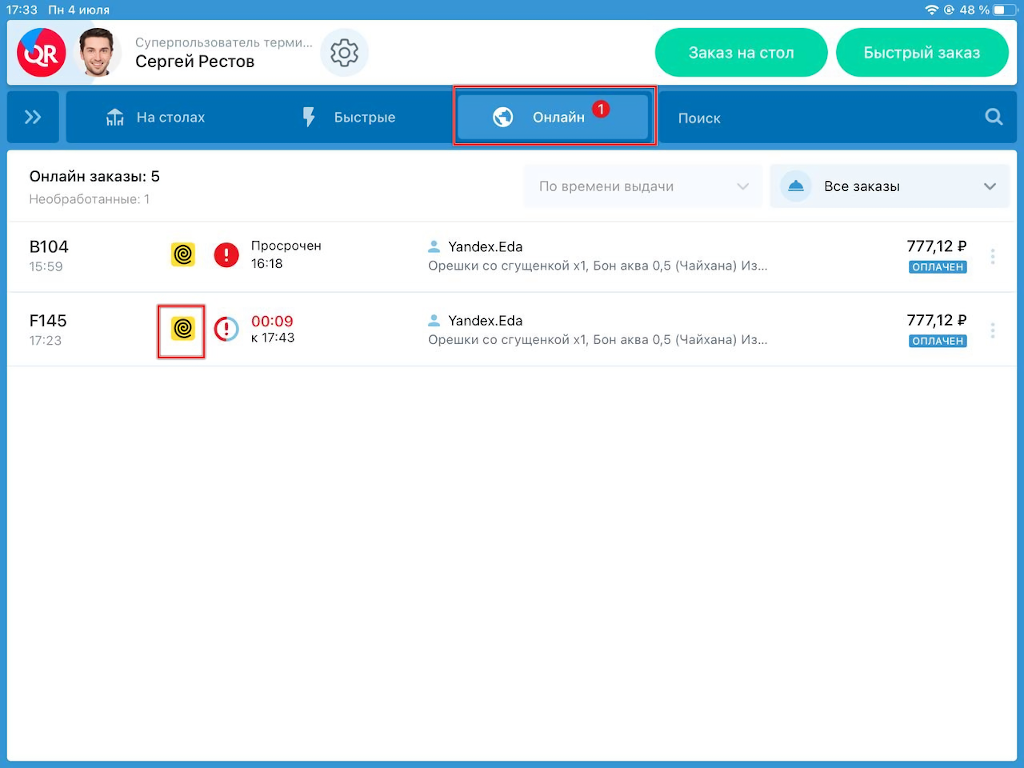Click ОПЛАЧЕН badge on order F145
The height and width of the screenshot is (768, 1024).
click(938, 341)
